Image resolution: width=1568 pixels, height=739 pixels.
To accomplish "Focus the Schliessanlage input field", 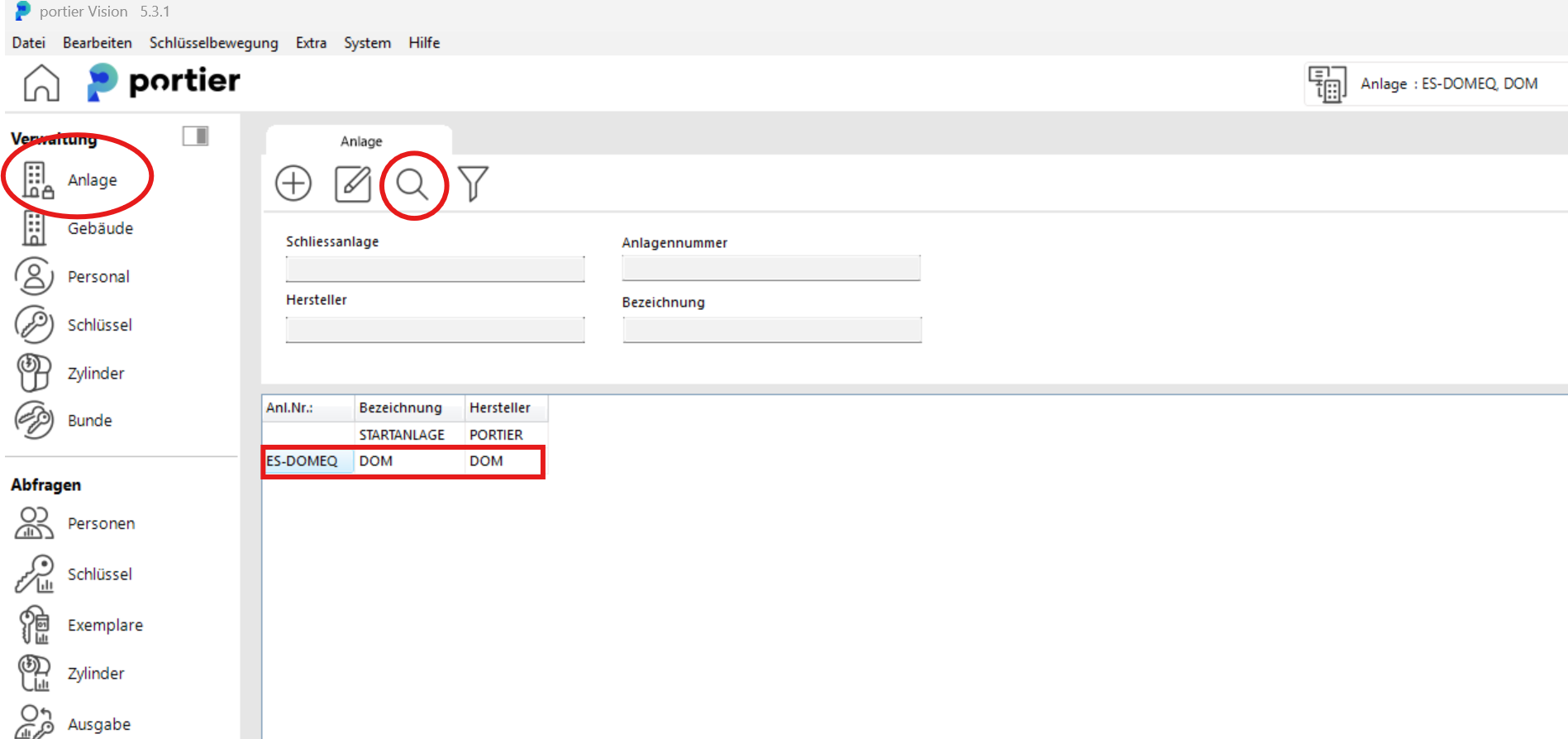I will [x=436, y=269].
